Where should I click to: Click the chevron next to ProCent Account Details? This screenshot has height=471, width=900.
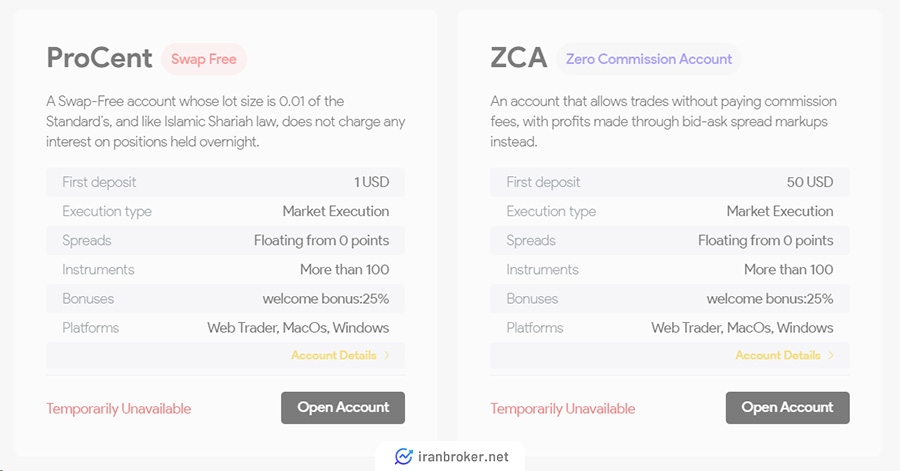pyautogui.click(x=387, y=356)
